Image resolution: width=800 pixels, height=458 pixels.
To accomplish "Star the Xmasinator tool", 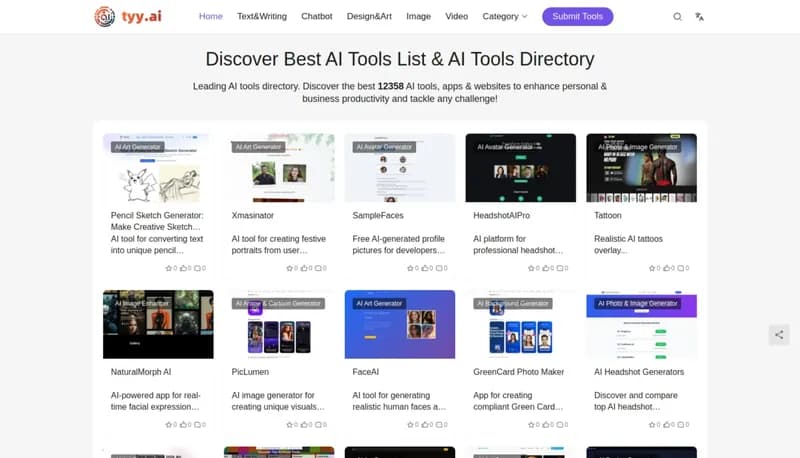I will pos(289,268).
